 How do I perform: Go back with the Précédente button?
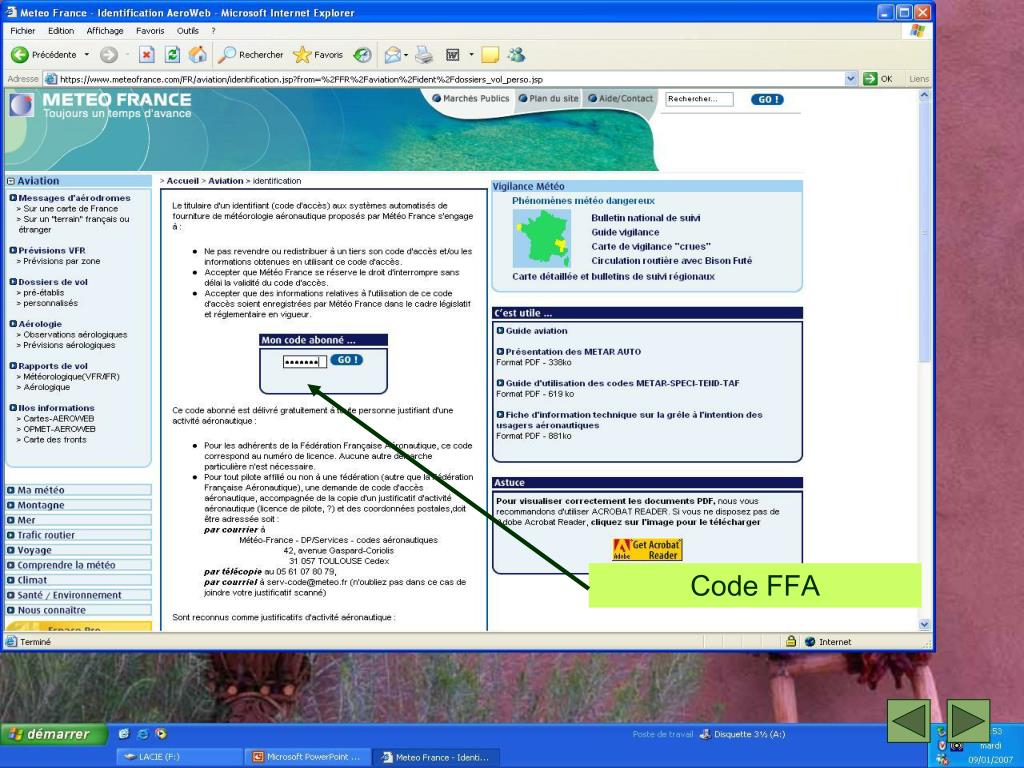click(44, 55)
